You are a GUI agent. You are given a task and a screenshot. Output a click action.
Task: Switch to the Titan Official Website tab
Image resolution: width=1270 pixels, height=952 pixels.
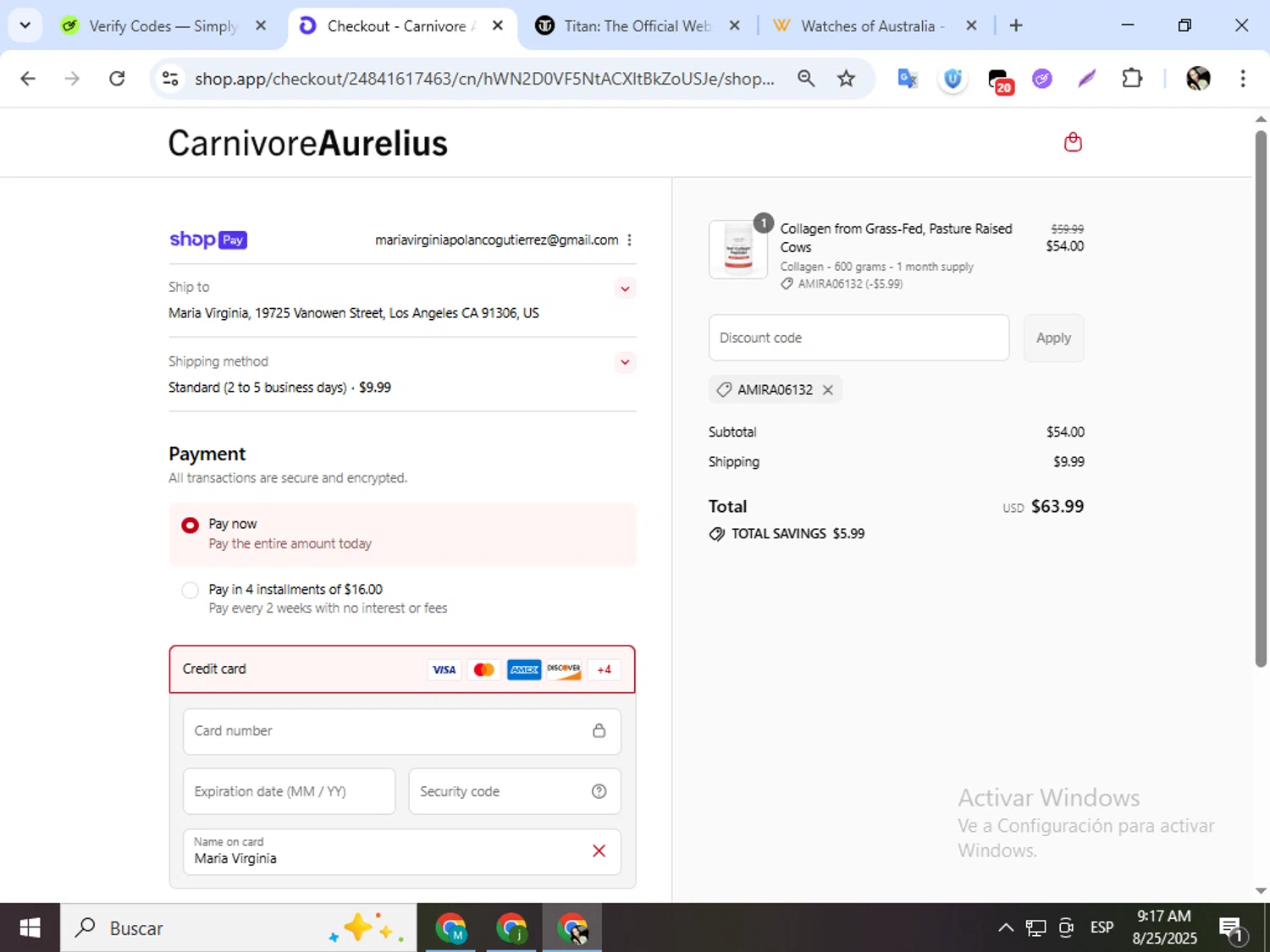point(637,26)
